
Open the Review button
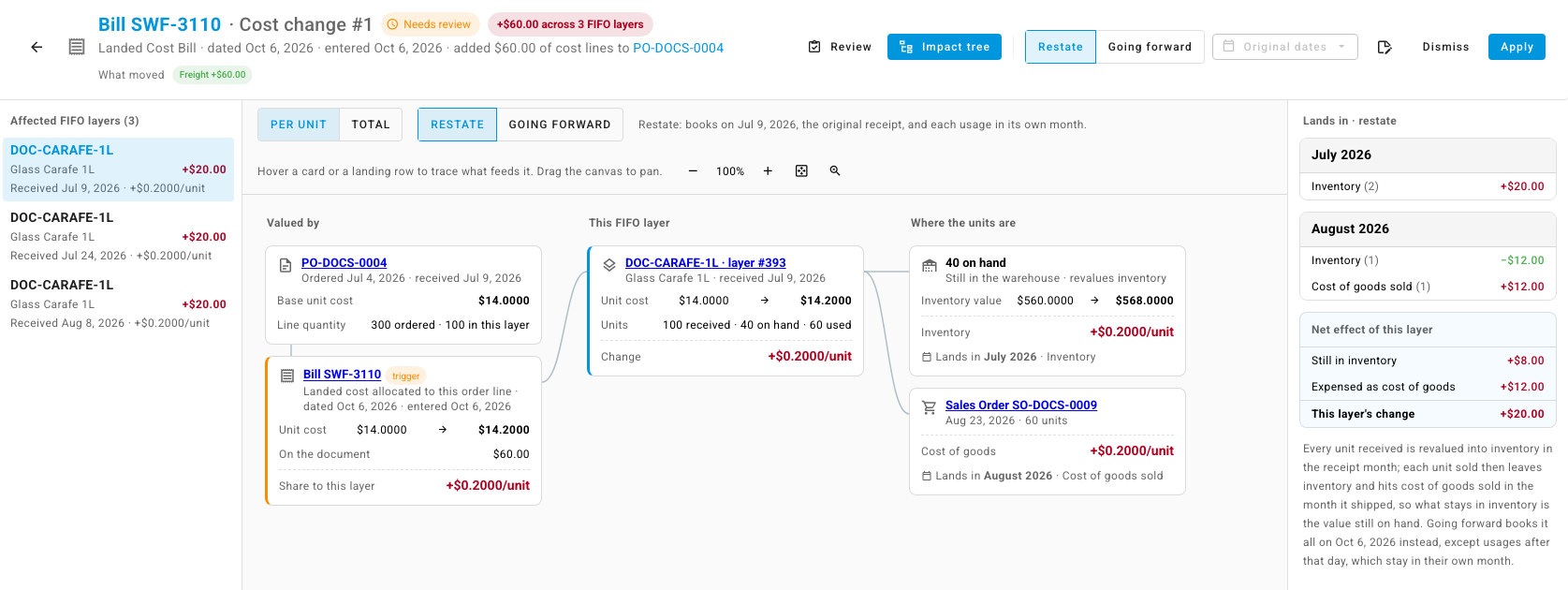click(840, 47)
